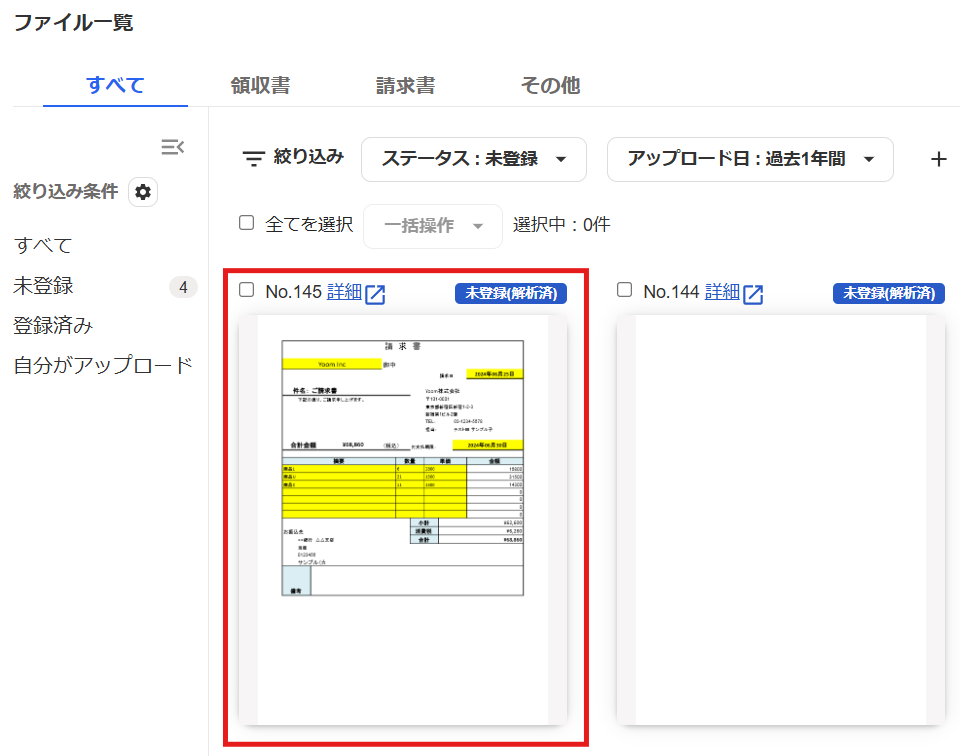
Task: Click the No.144 詳細 link
Action: click(721, 292)
